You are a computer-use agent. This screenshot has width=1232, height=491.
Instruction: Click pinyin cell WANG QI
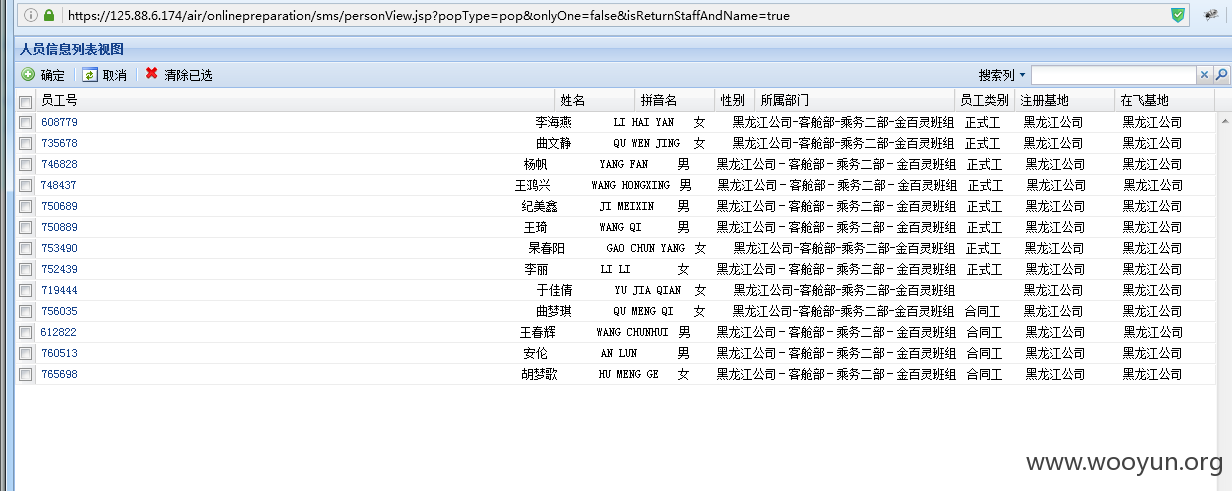(x=620, y=227)
